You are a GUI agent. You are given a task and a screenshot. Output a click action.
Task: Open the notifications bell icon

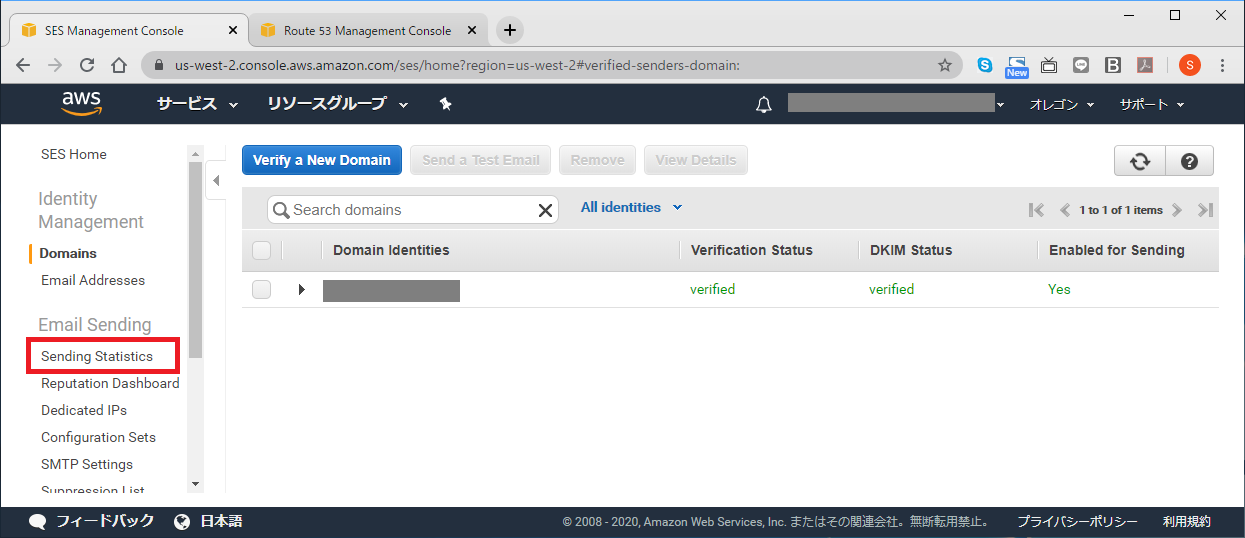[764, 104]
